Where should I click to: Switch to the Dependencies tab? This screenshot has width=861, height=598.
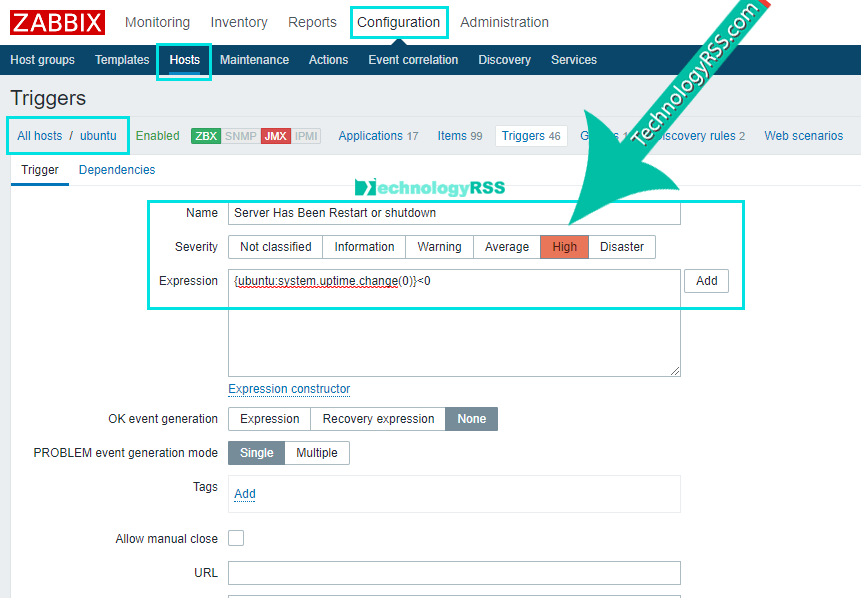click(117, 170)
